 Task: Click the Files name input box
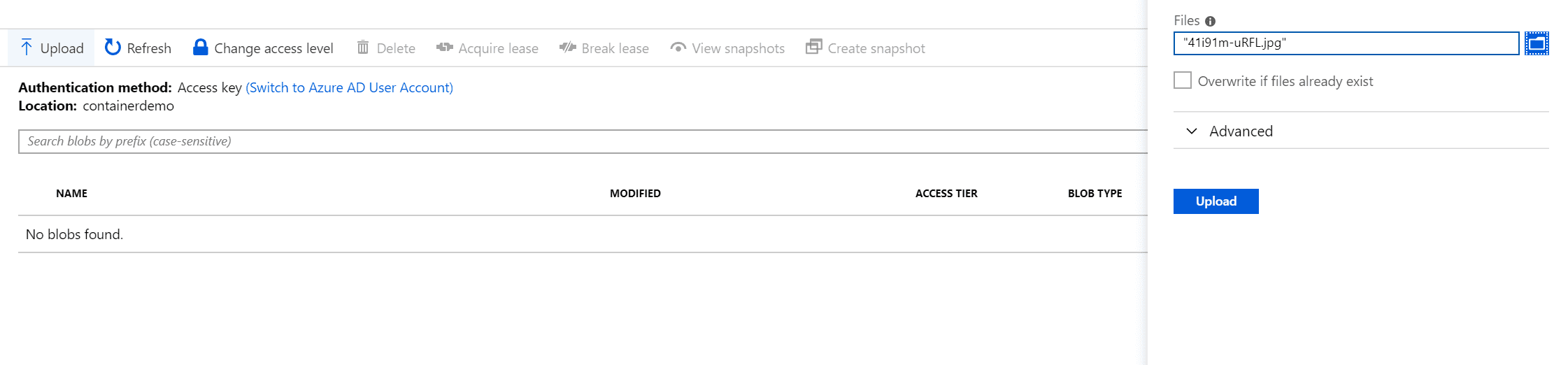(x=1346, y=43)
